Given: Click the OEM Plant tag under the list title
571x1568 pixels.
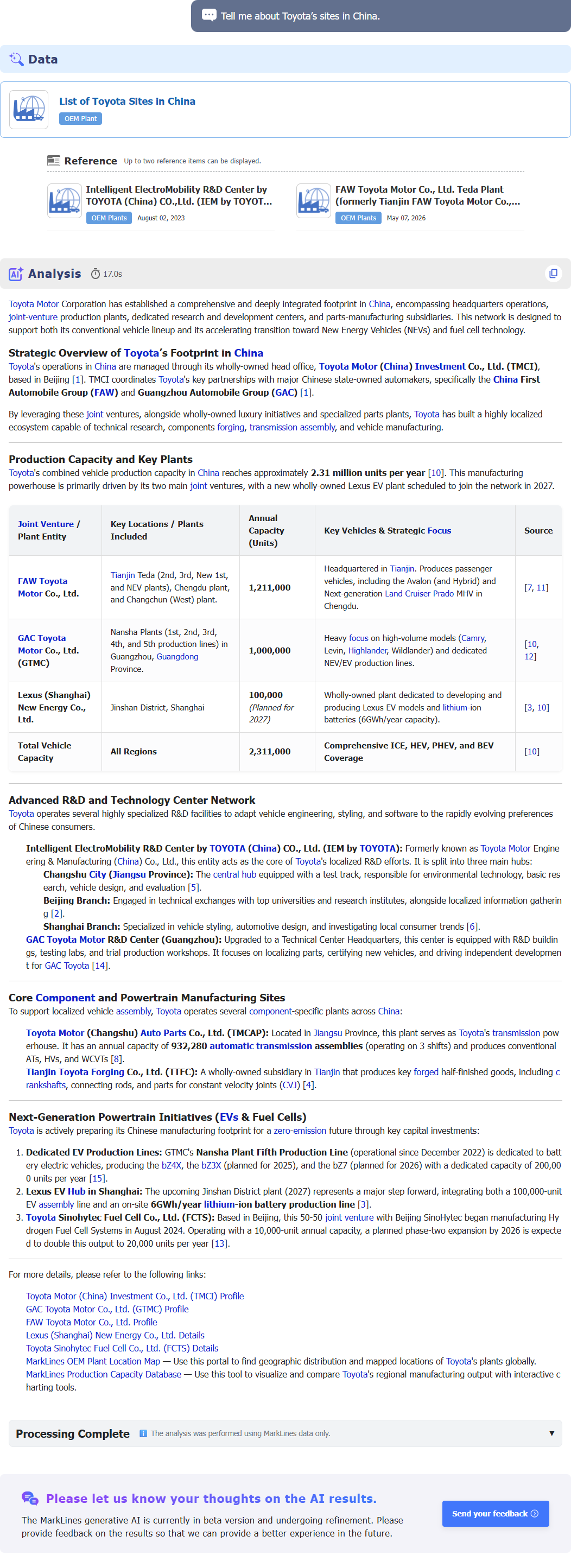Looking at the screenshot, I should 80,119.
